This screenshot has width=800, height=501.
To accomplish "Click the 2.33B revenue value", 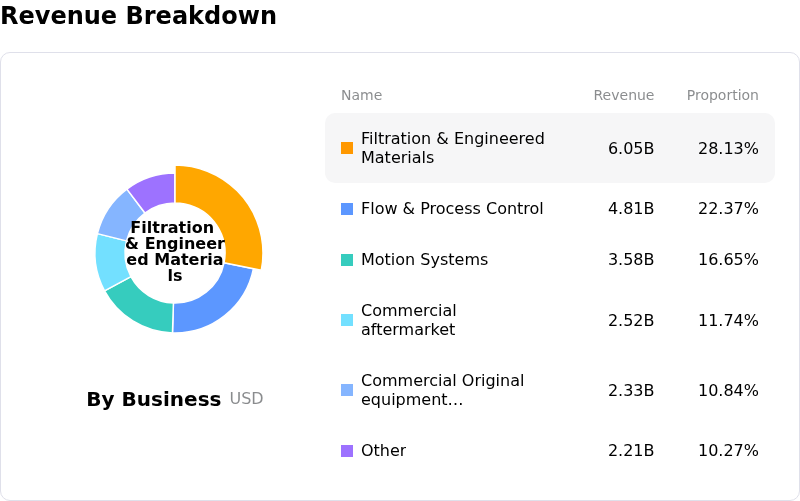I will (631, 390).
